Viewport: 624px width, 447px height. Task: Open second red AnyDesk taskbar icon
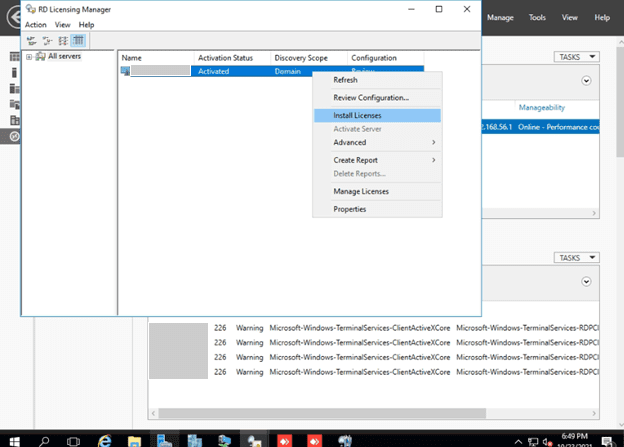pyautogui.click(x=314, y=441)
